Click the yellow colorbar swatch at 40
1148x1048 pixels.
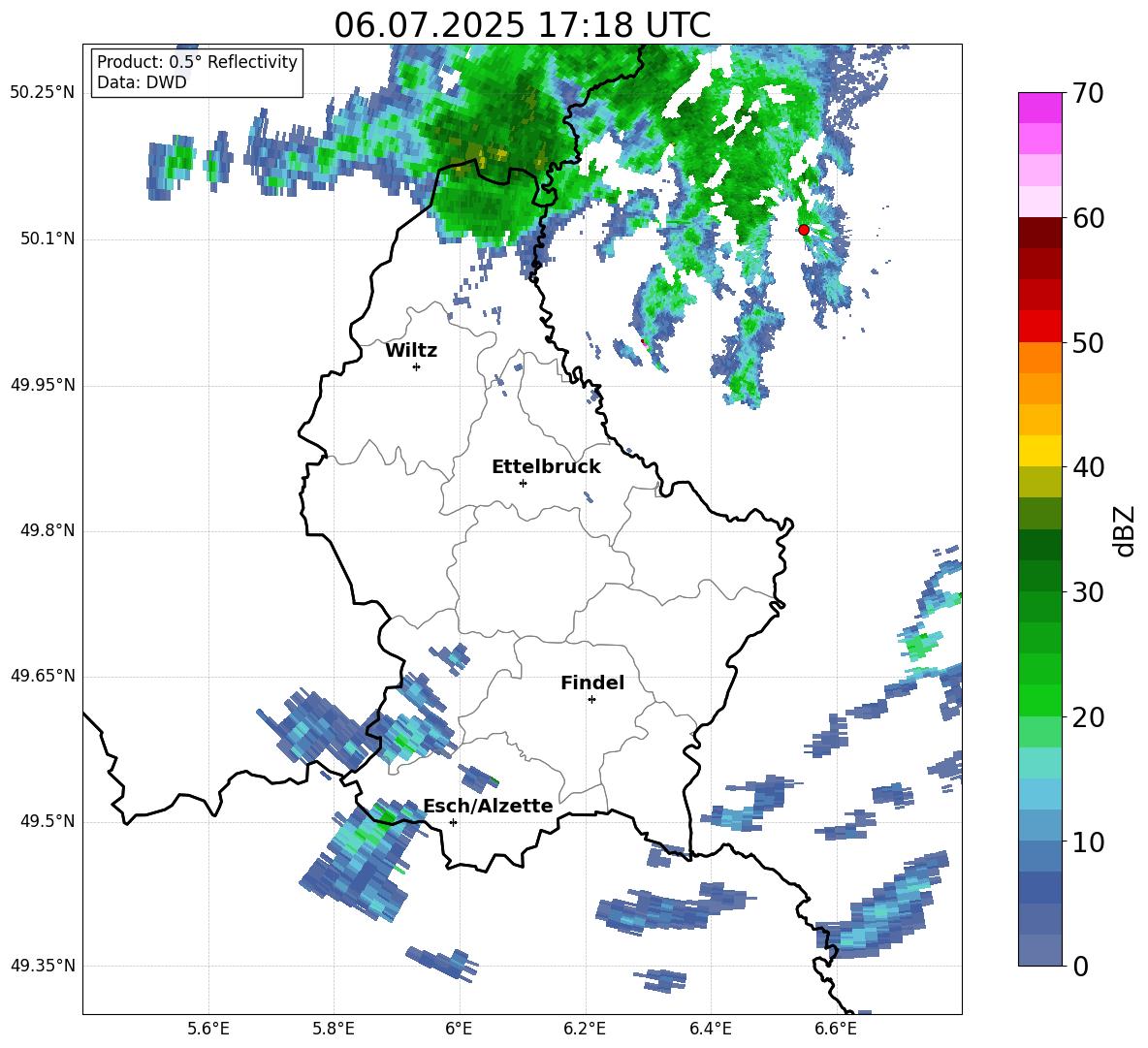pos(1039,451)
